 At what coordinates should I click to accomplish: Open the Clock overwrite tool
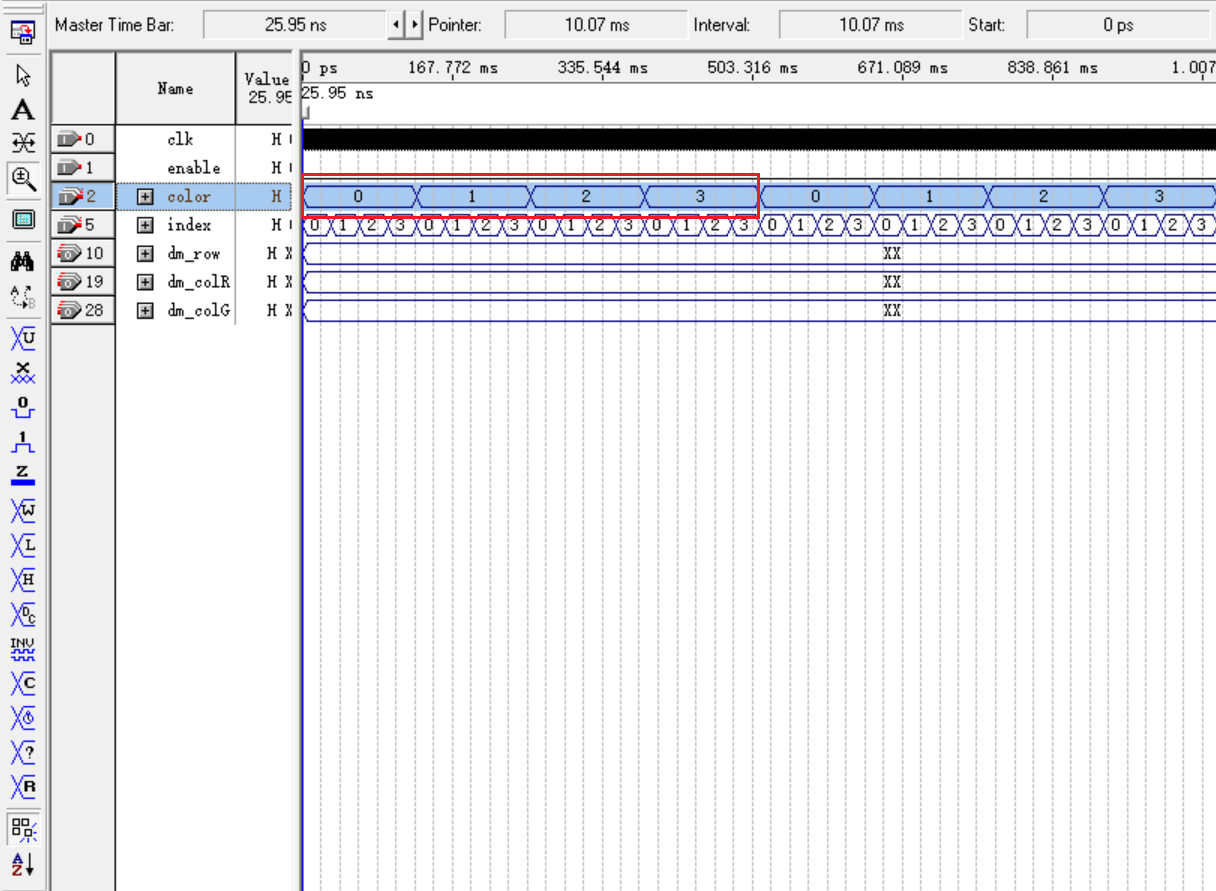point(24,718)
